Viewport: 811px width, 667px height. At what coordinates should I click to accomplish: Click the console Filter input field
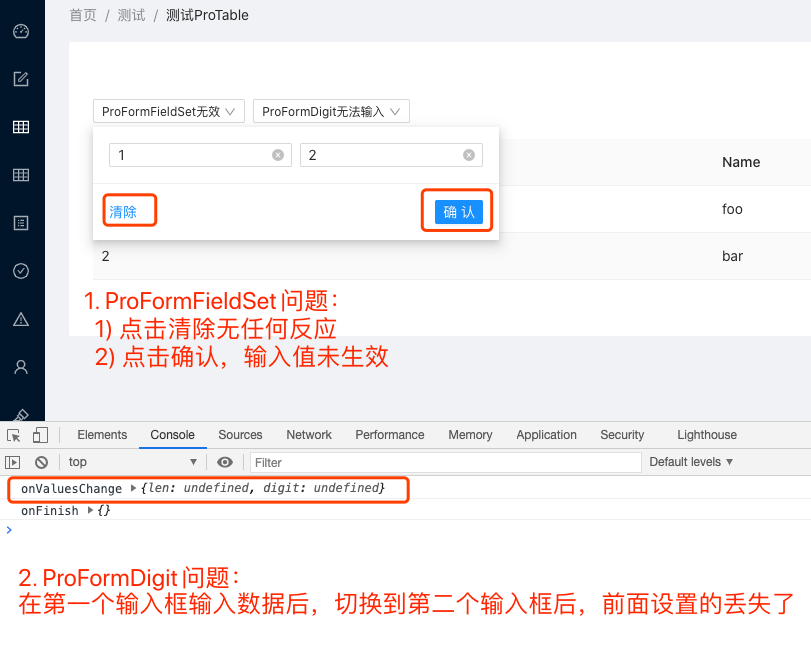point(400,462)
